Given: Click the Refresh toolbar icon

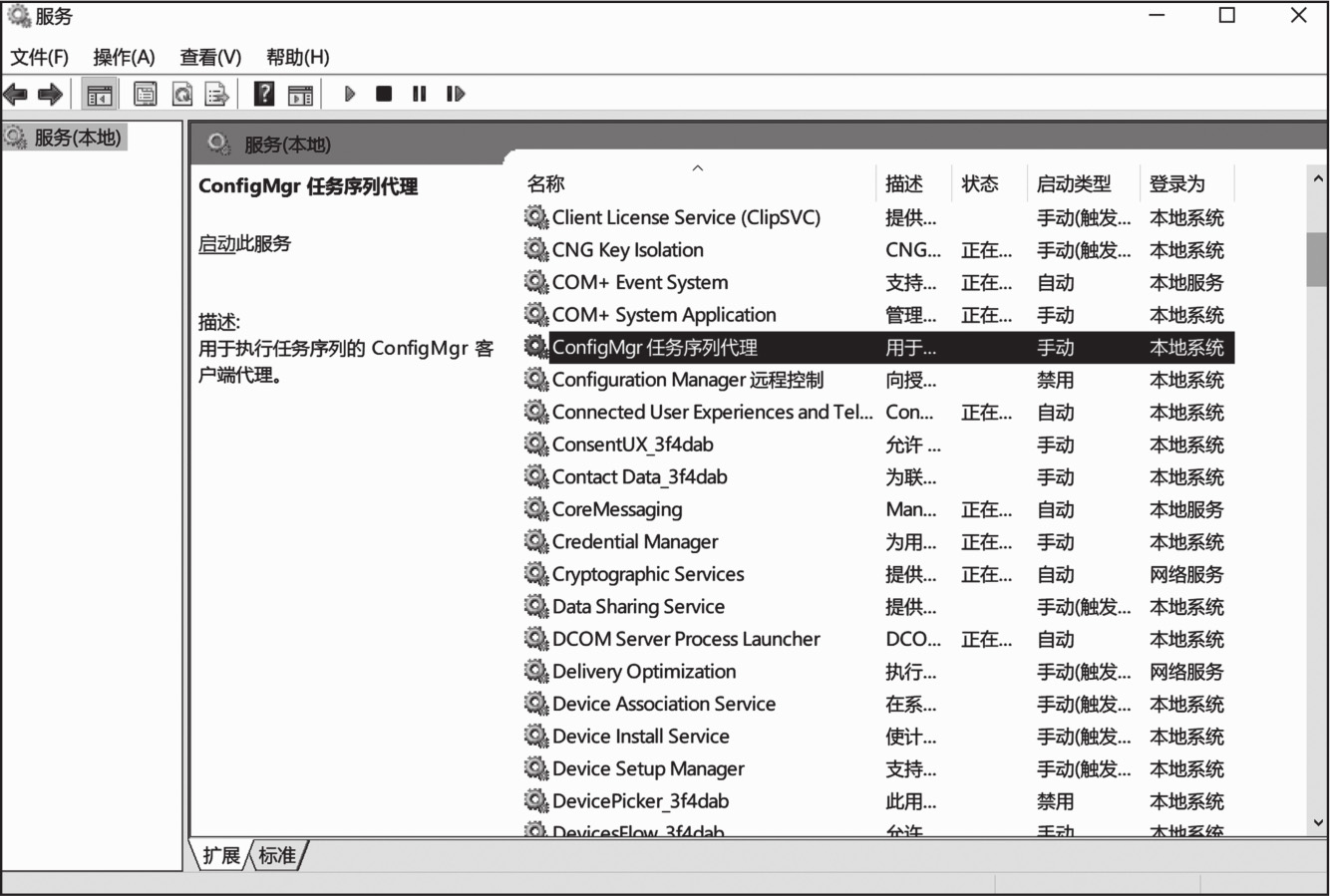Looking at the screenshot, I should tap(182, 95).
